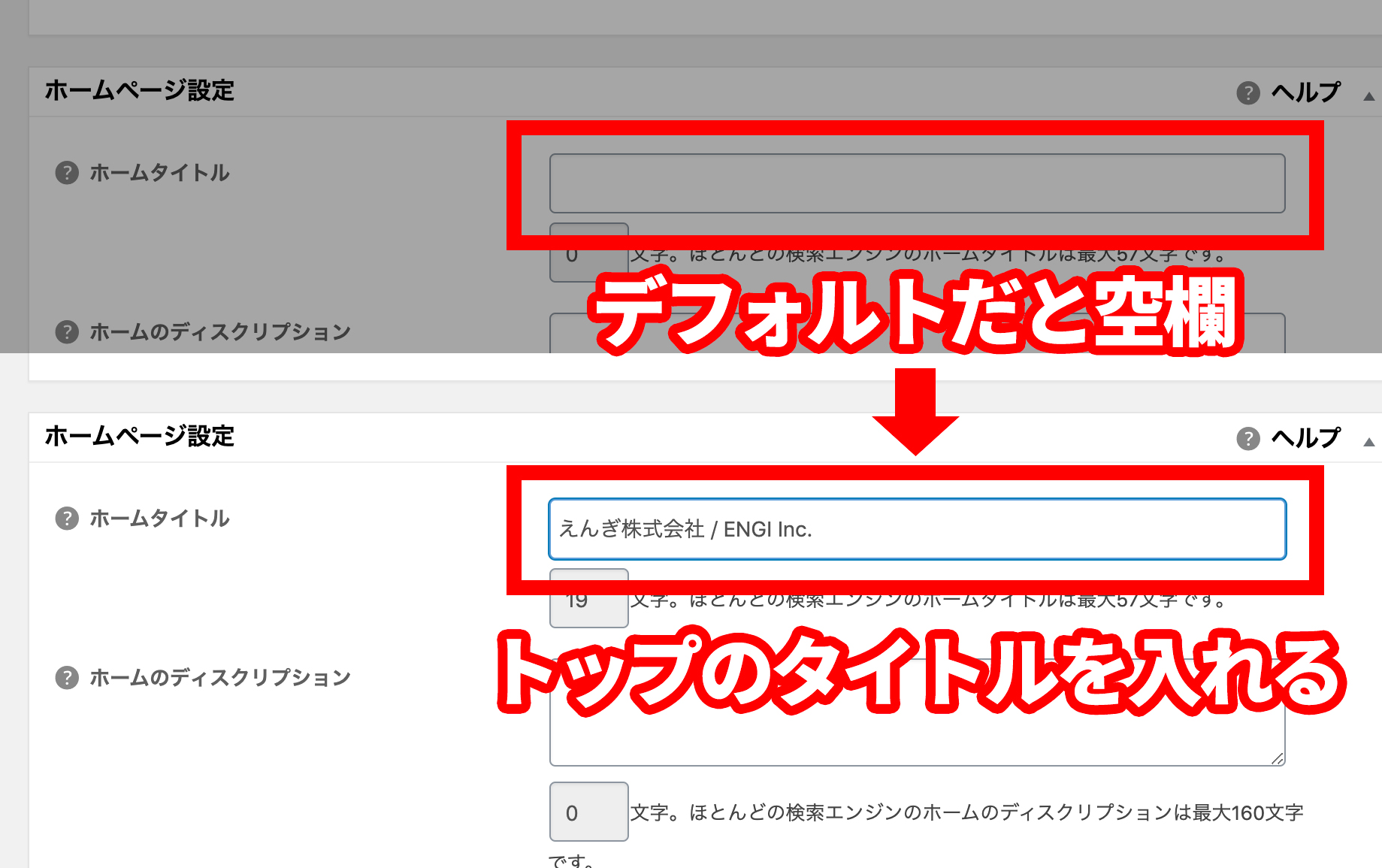
Task: Open the ヘルプ link in the dimmed upper panel
Action: coord(1305,92)
